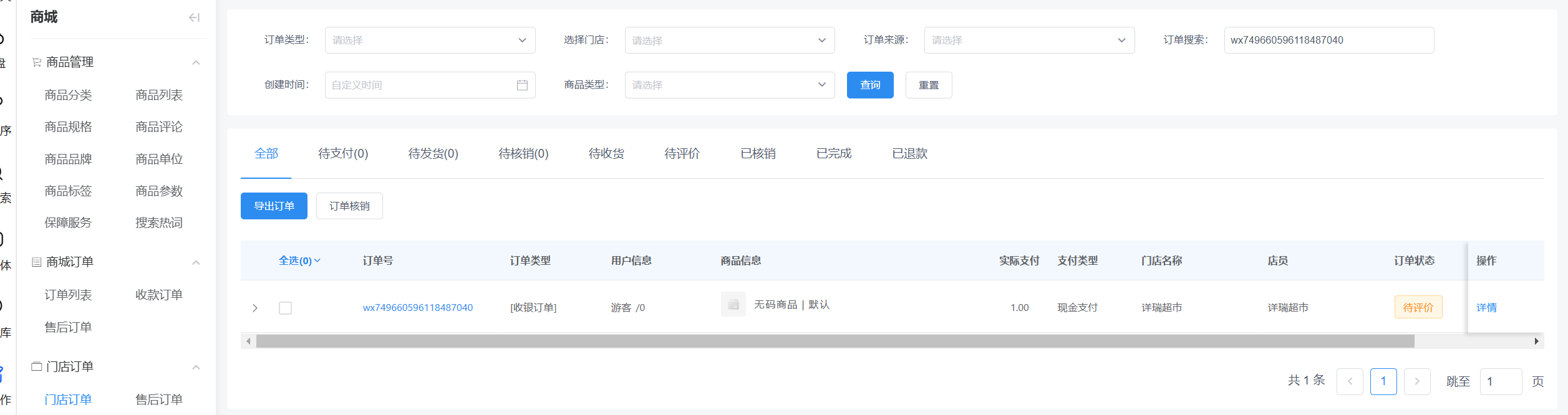Click the 创建时间 date input
This screenshot has width=1568, height=415.
pyautogui.click(x=430, y=85)
